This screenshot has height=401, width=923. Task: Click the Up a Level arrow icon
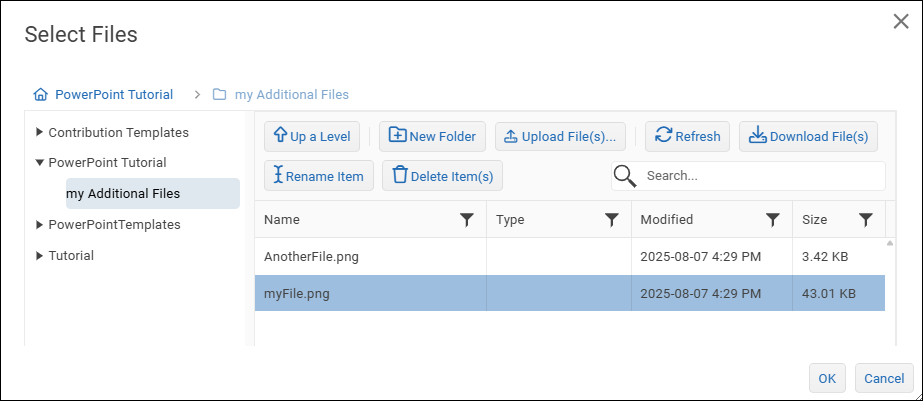pos(281,136)
